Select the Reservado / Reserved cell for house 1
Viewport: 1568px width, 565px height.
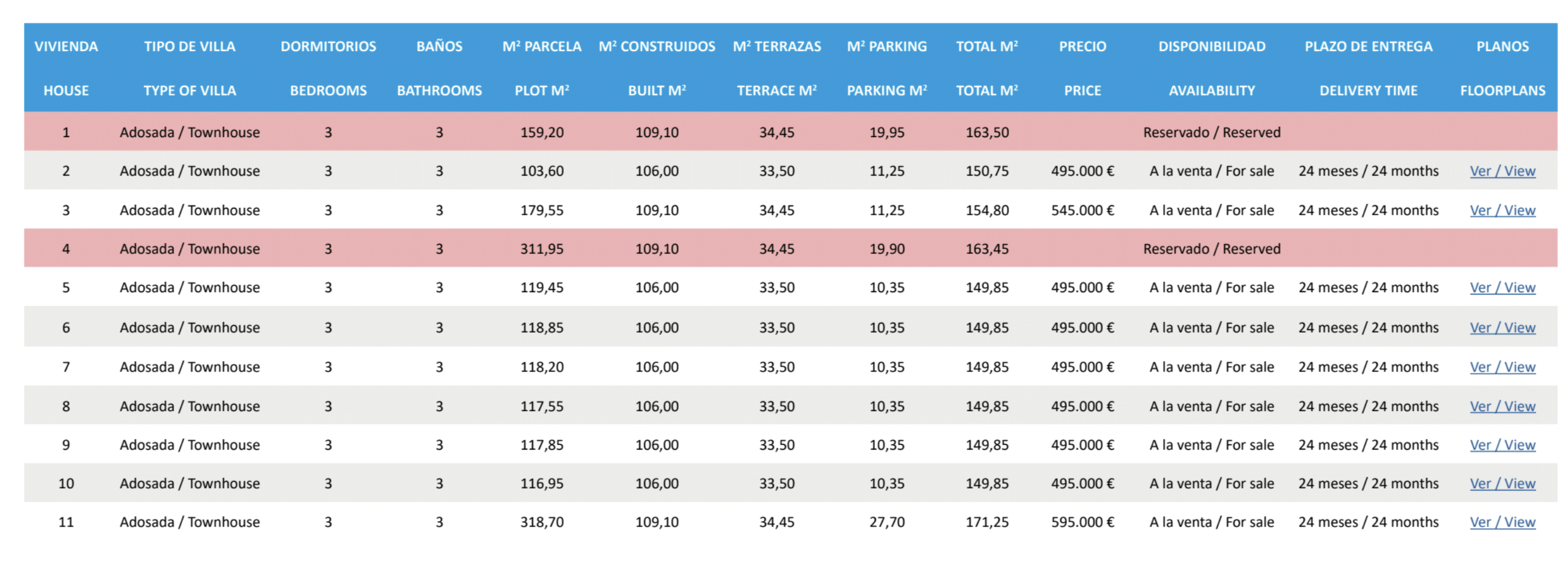1211,132
